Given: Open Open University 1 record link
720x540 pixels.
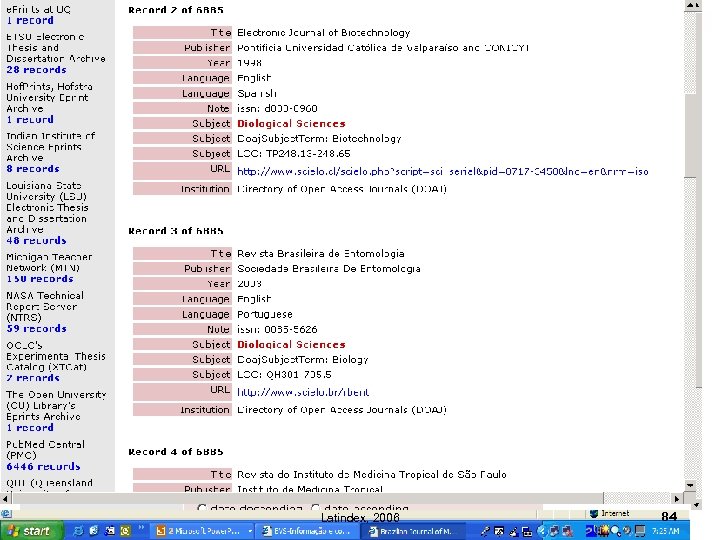Looking at the screenshot, I should coord(30,428).
